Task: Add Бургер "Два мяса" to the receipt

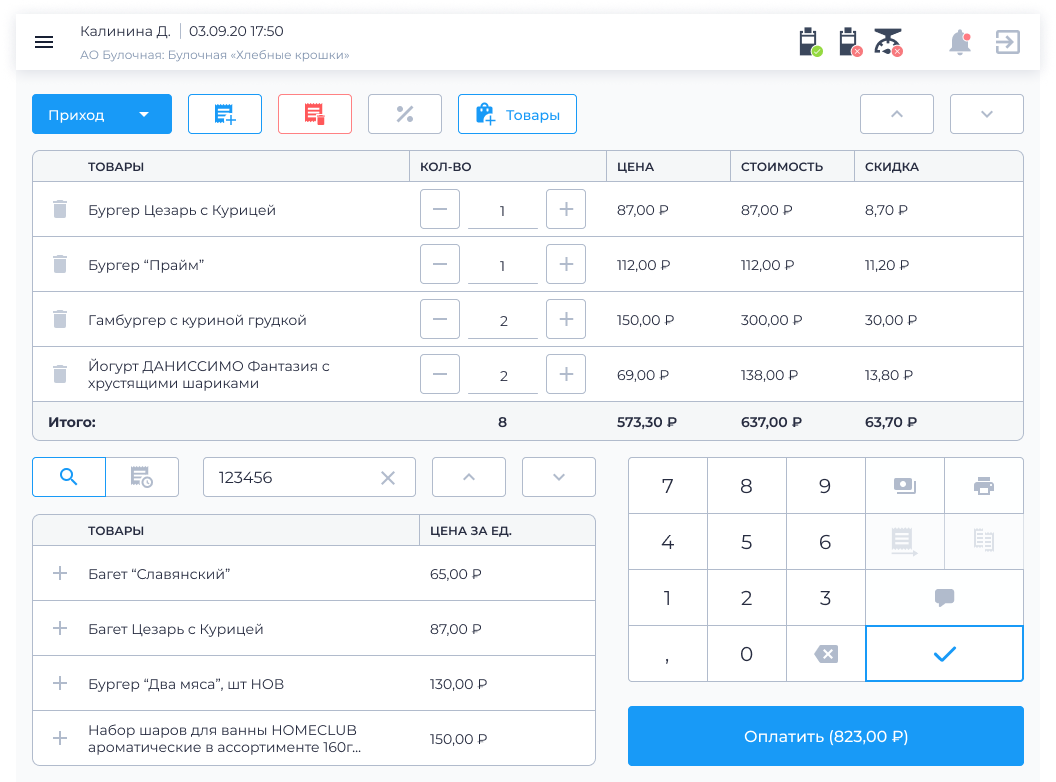Action: (x=60, y=683)
